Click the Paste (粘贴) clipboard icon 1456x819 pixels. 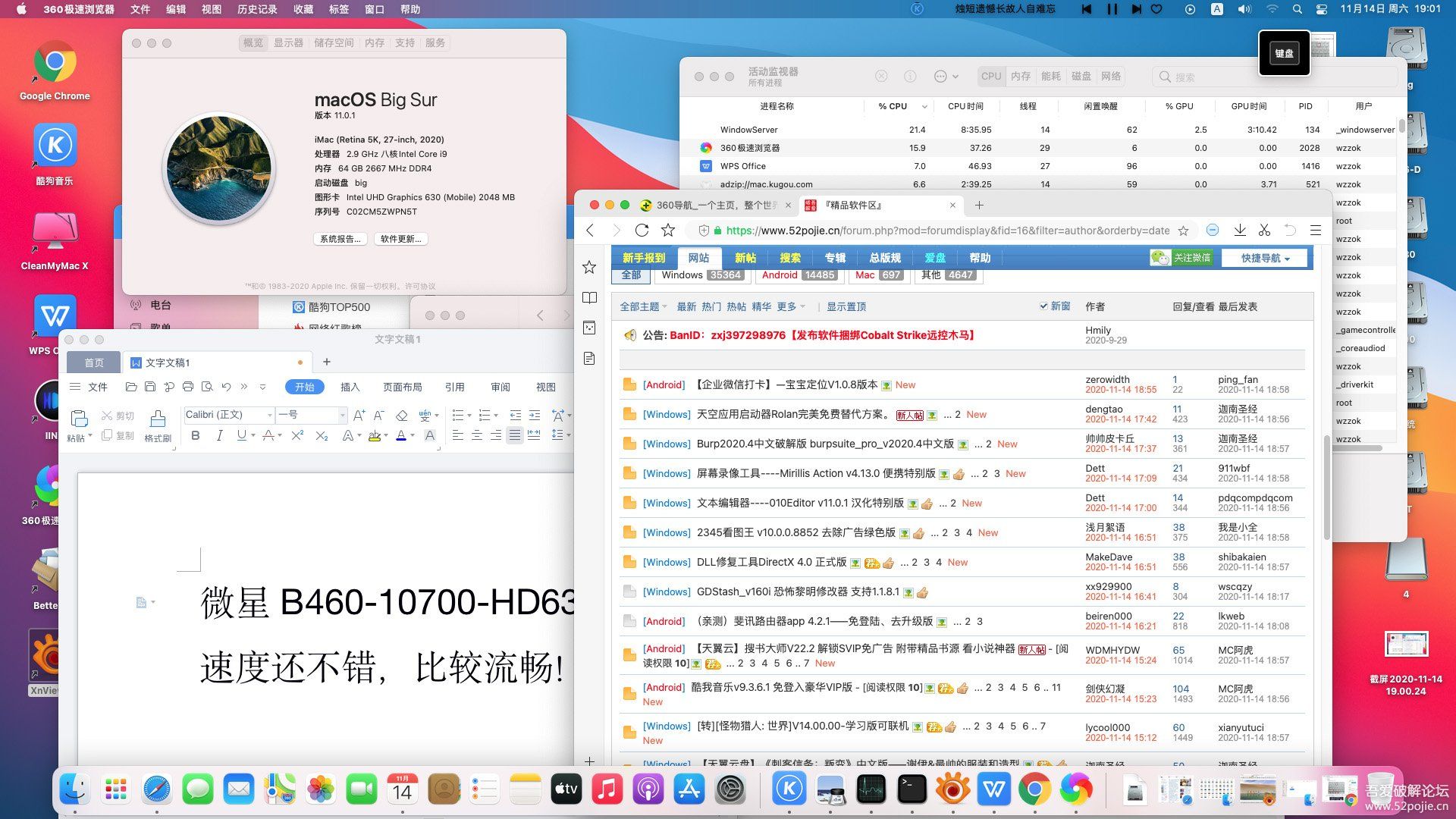[78, 418]
